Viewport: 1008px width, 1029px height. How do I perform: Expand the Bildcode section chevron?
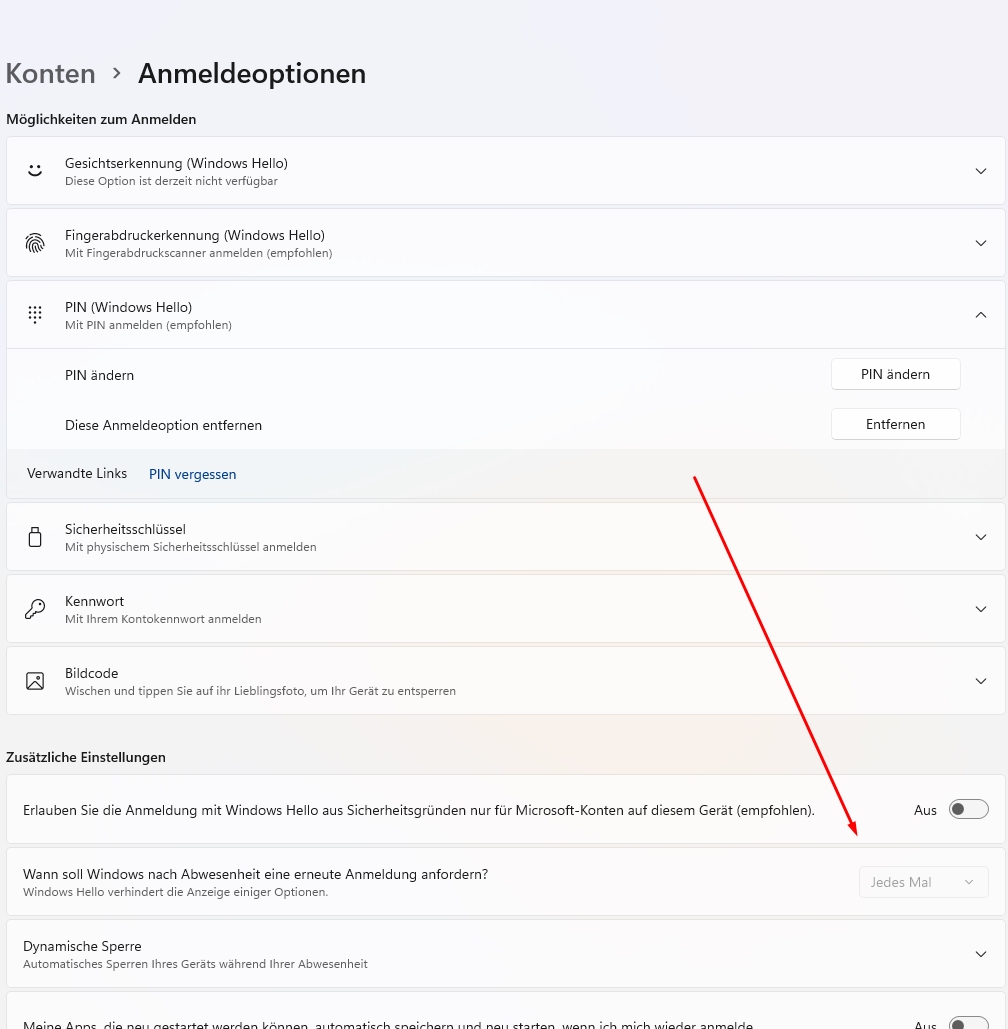tap(980, 681)
